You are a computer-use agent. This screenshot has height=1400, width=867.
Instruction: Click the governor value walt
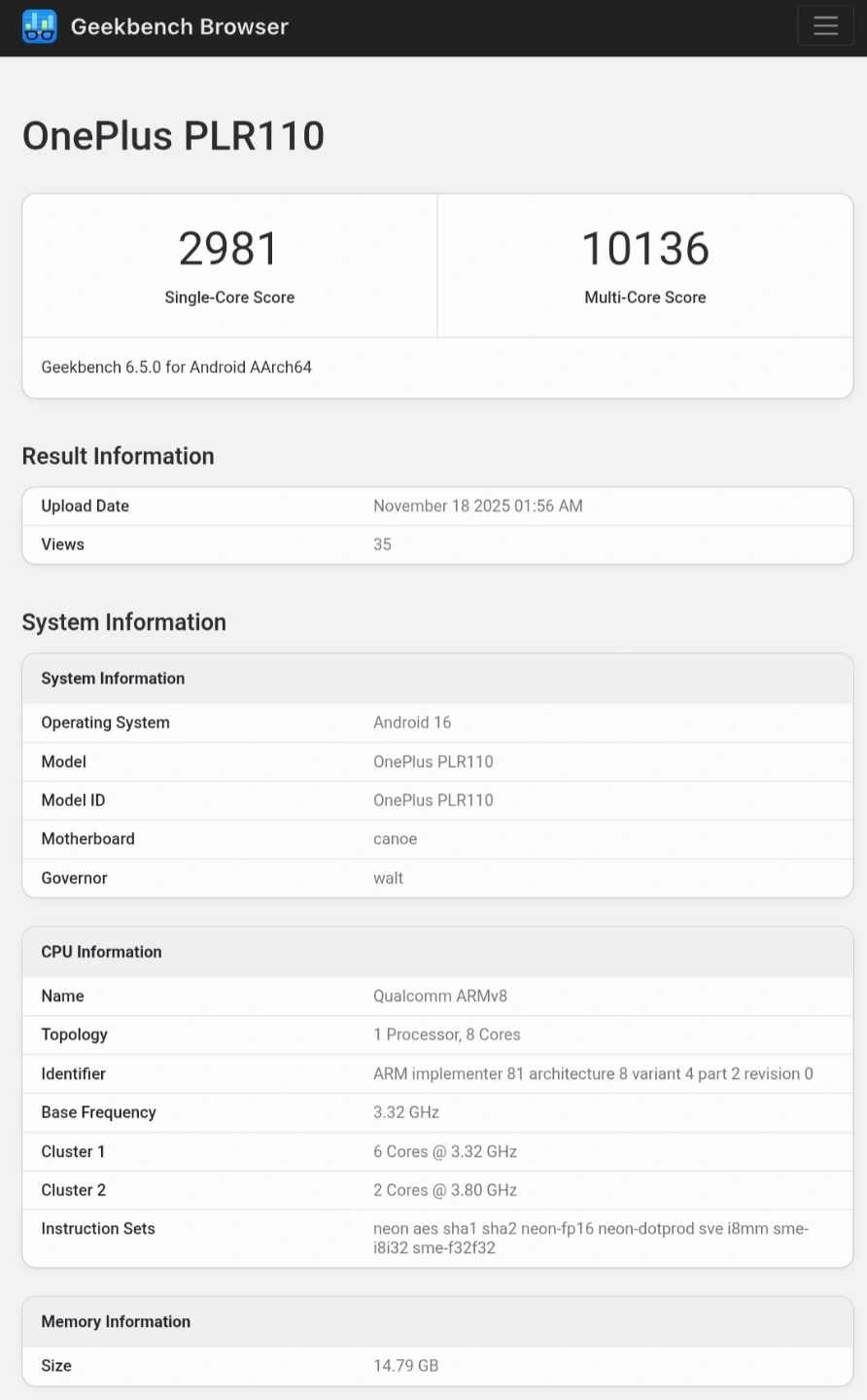pos(388,878)
